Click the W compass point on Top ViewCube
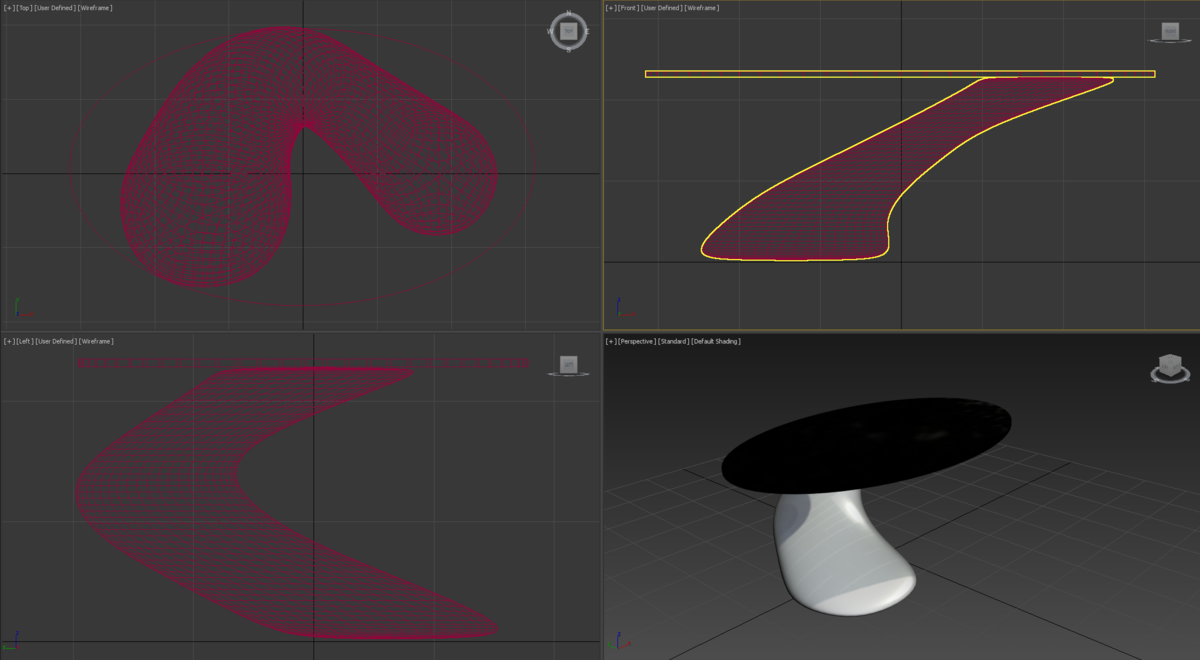Screen dimensions: 1200x660 (550, 31)
